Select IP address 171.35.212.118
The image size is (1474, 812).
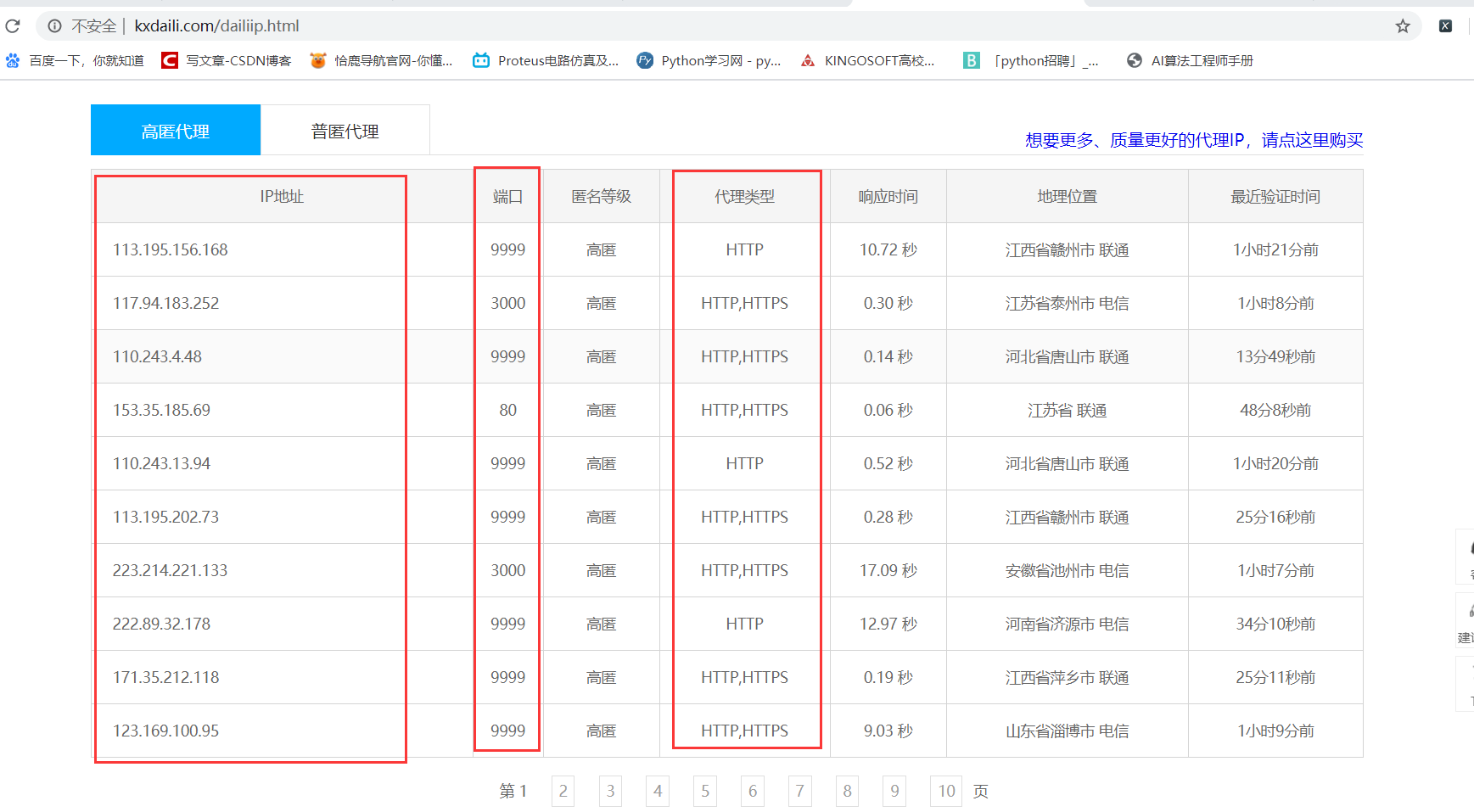[166, 677]
